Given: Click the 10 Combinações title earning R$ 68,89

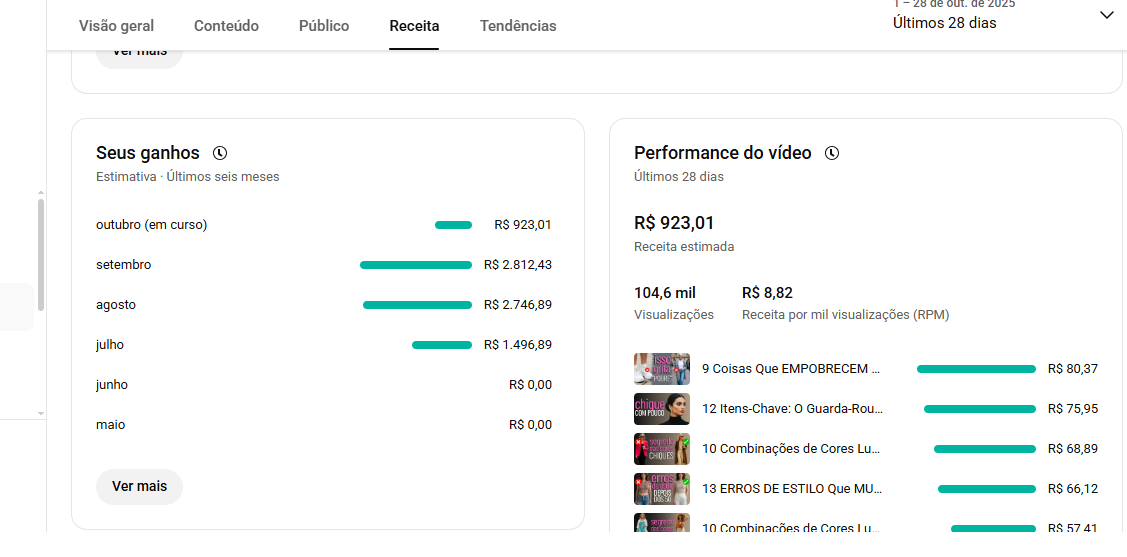Looking at the screenshot, I should pos(790,449).
